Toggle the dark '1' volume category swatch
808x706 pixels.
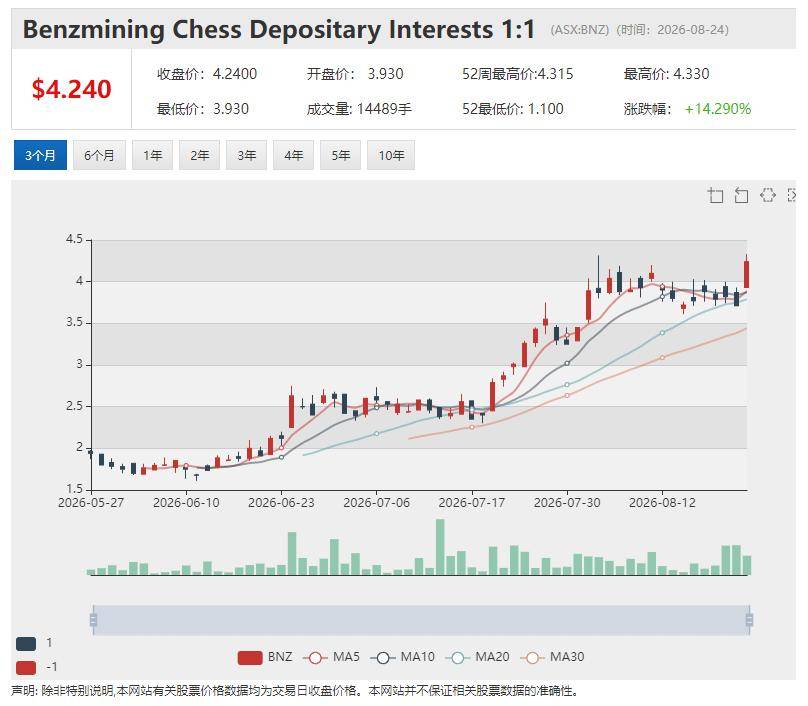point(26,643)
